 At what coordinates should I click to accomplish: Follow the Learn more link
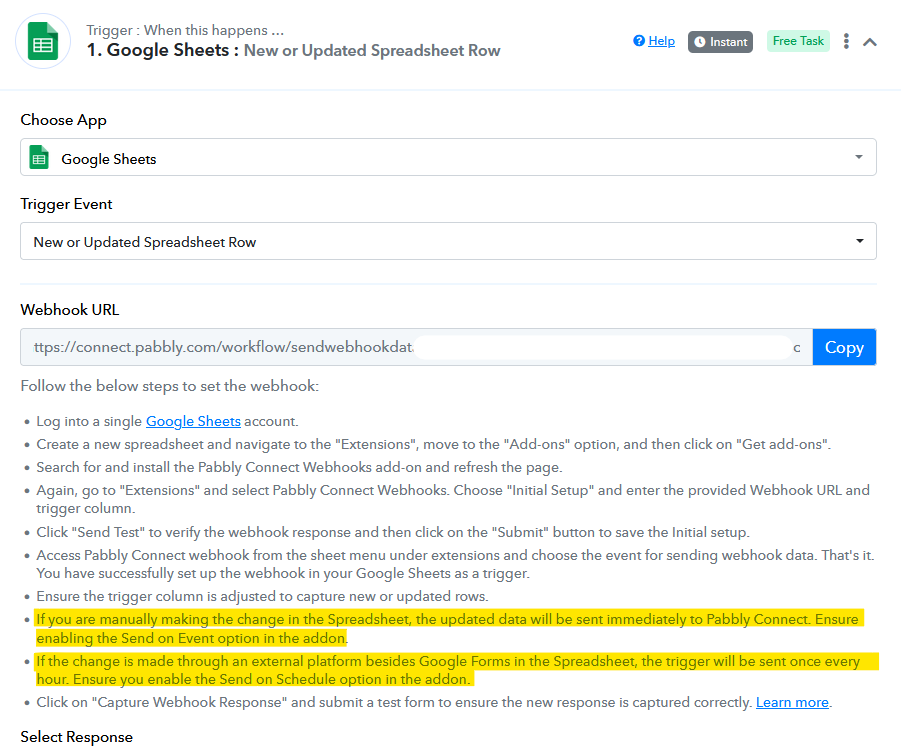(x=792, y=702)
